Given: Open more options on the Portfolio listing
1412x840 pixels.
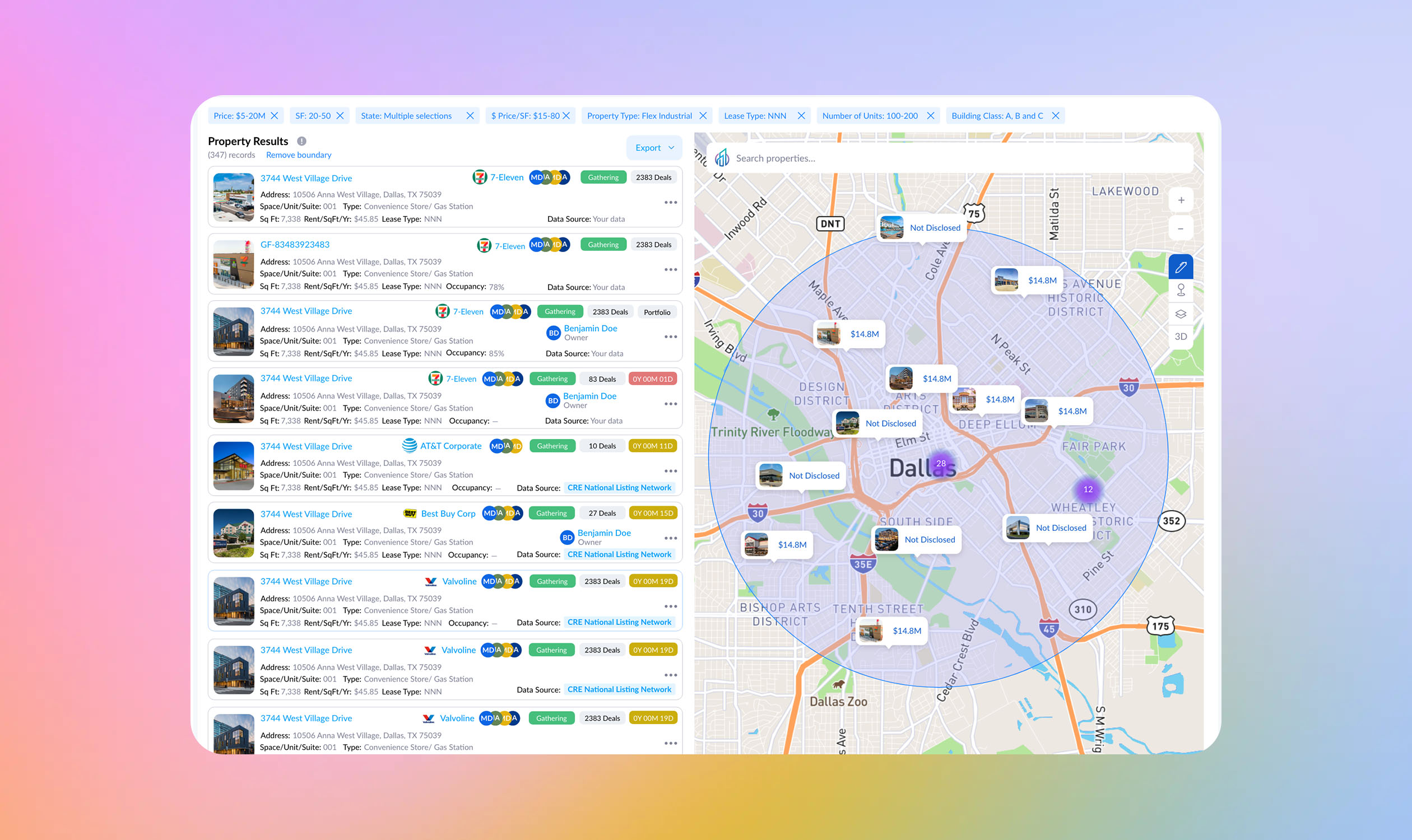Looking at the screenshot, I should [x=671, y=337].
